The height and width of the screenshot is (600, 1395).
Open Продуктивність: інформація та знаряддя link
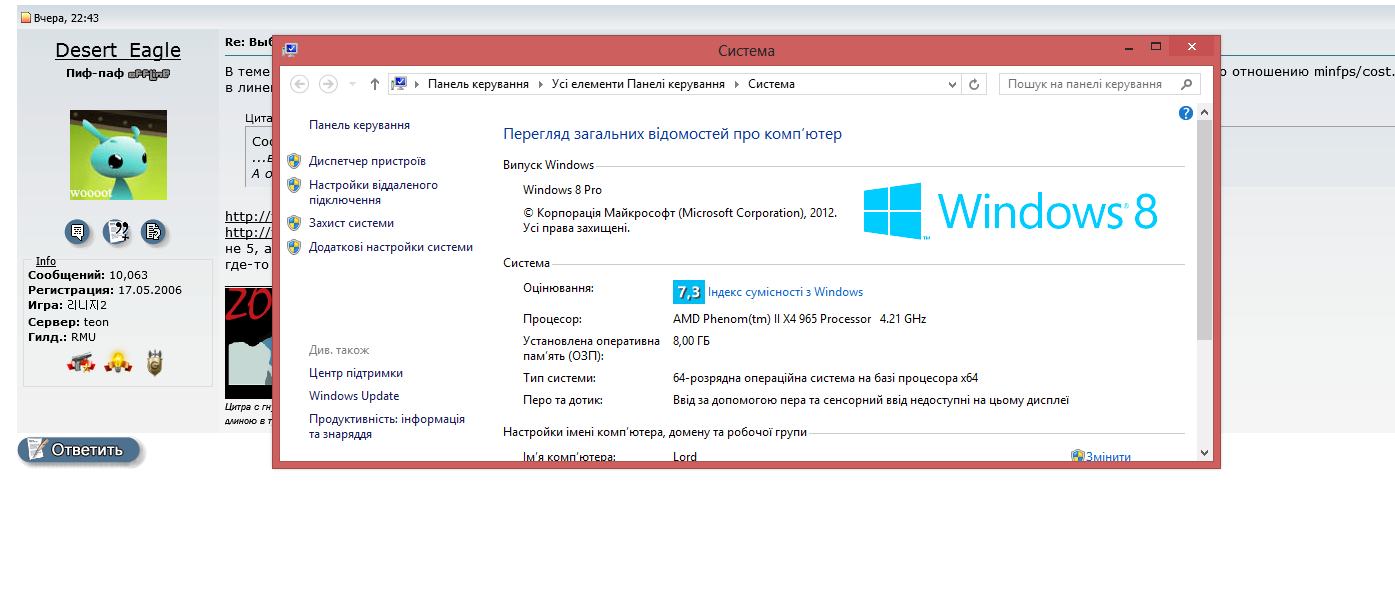(x=387, y=427)
